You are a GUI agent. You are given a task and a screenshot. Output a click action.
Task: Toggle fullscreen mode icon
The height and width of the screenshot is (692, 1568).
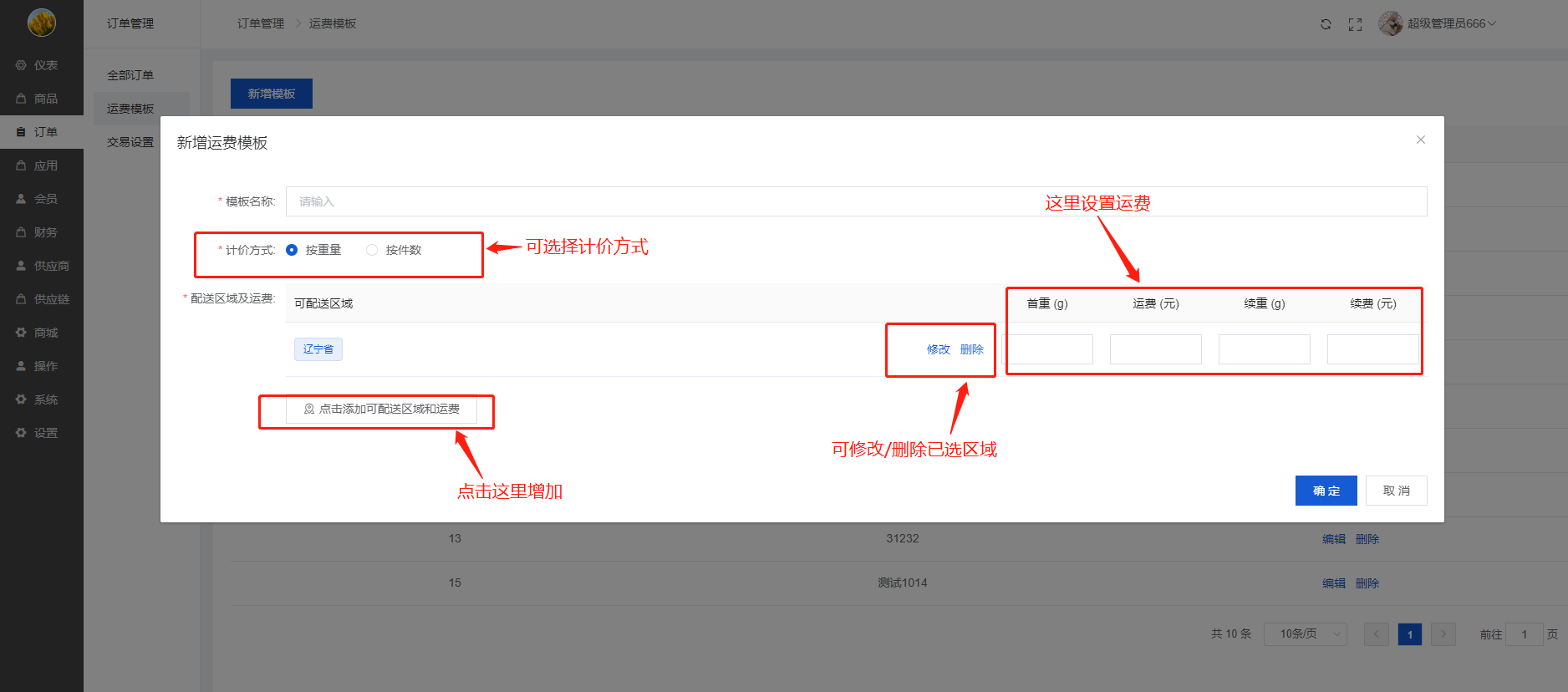coord(1356,24)
